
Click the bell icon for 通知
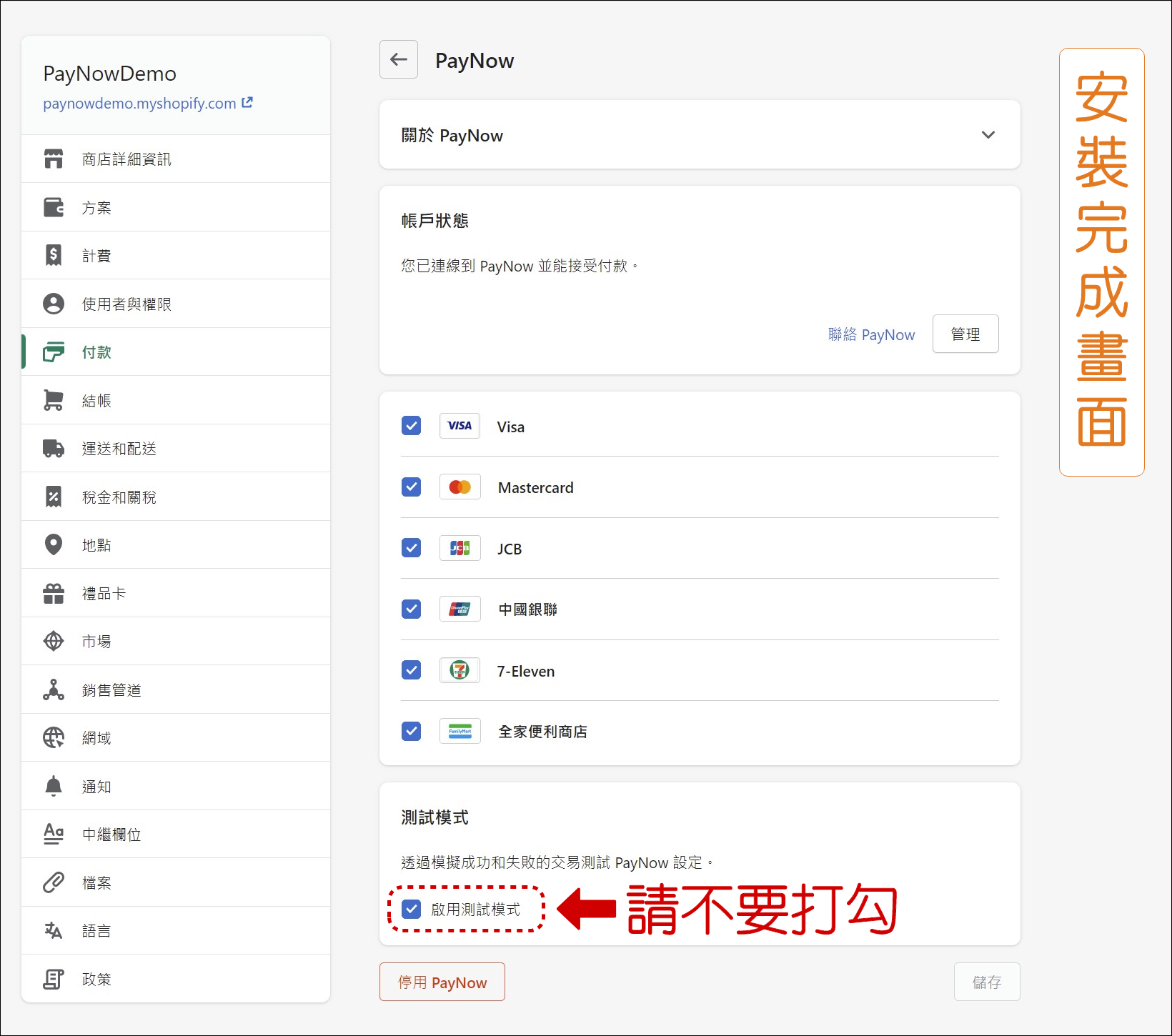click(x=54, y=786)
